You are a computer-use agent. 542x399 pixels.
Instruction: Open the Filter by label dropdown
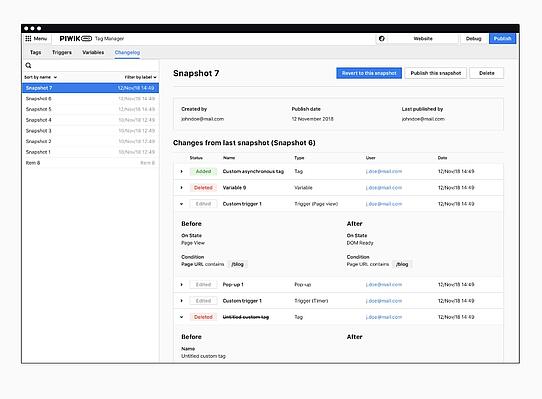[x=141, y=77]
